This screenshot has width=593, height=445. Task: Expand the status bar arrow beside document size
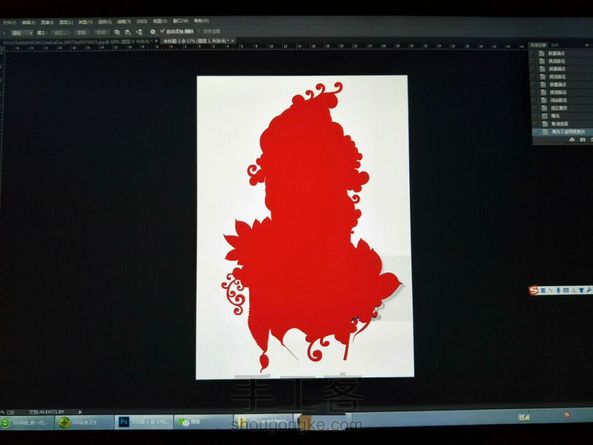click(x=80, y=412)
